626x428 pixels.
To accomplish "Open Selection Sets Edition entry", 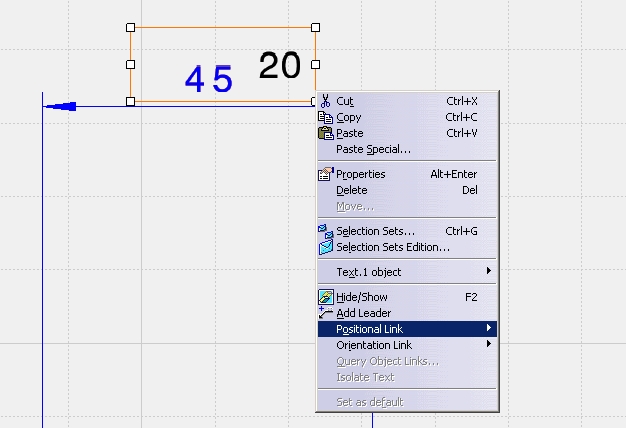I will (x=407, y=247).
